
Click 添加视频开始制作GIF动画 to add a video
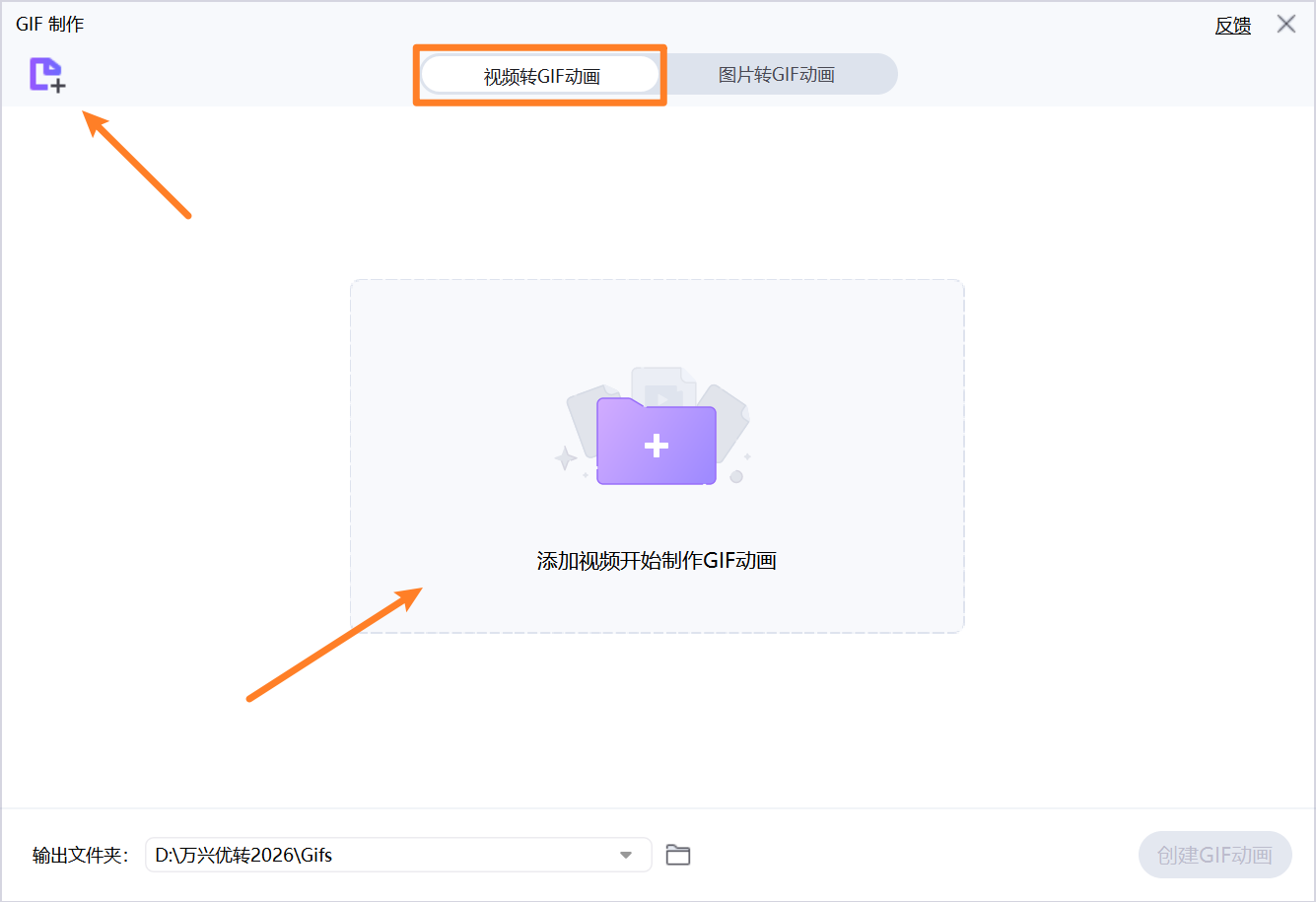(x=656, y=560)
